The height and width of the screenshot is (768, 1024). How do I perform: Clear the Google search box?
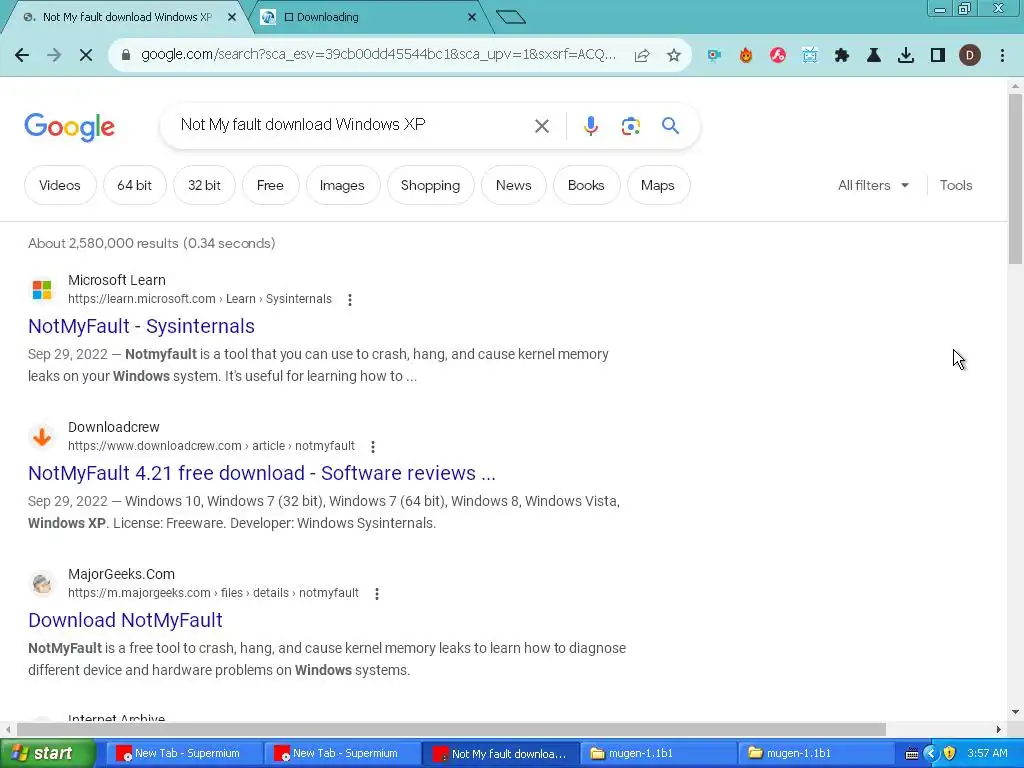click(x=542, y=125)
